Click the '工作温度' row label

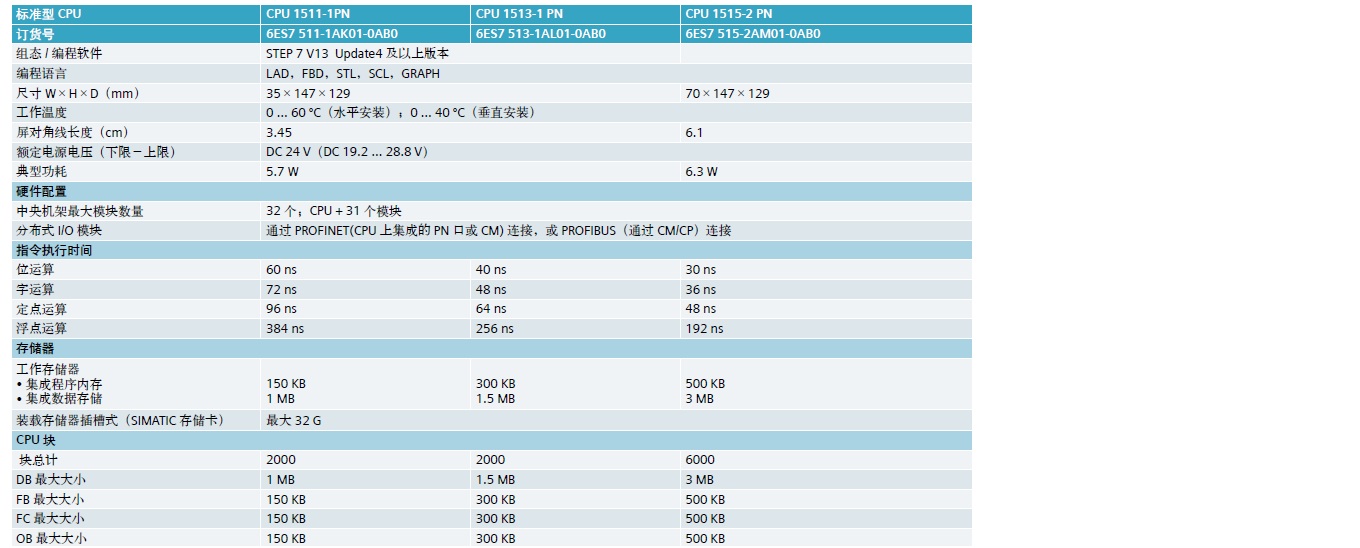[x=42, y=112]
